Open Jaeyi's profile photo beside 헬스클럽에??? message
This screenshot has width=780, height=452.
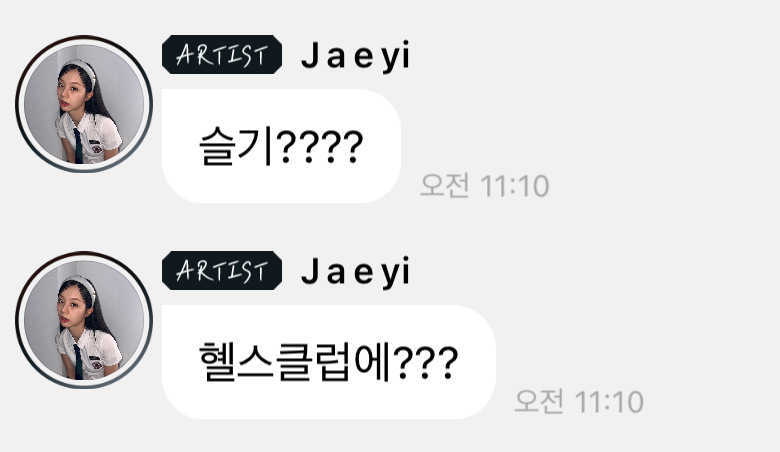click(84, 320)
